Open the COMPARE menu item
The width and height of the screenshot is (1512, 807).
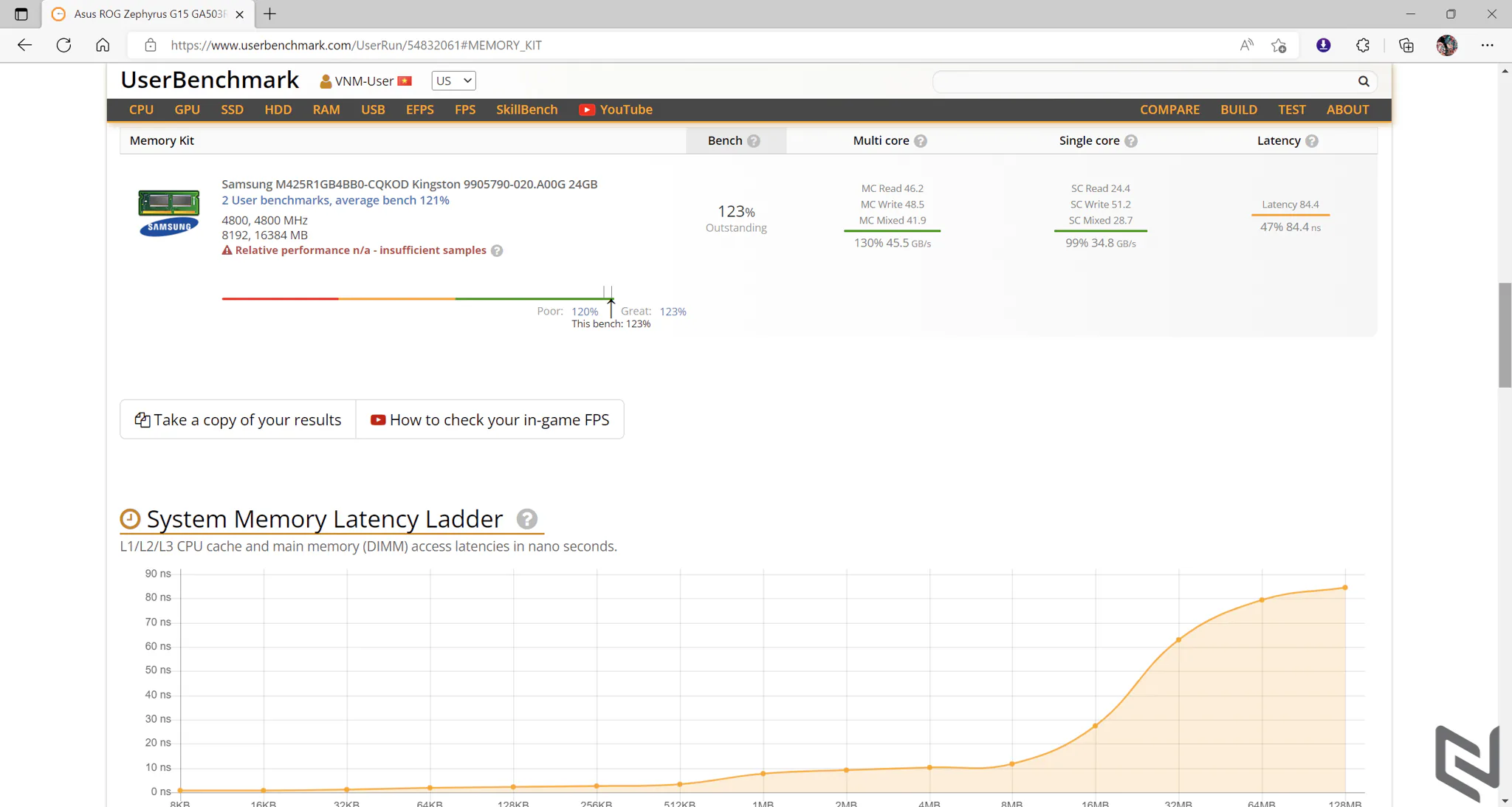(1169, 109)
